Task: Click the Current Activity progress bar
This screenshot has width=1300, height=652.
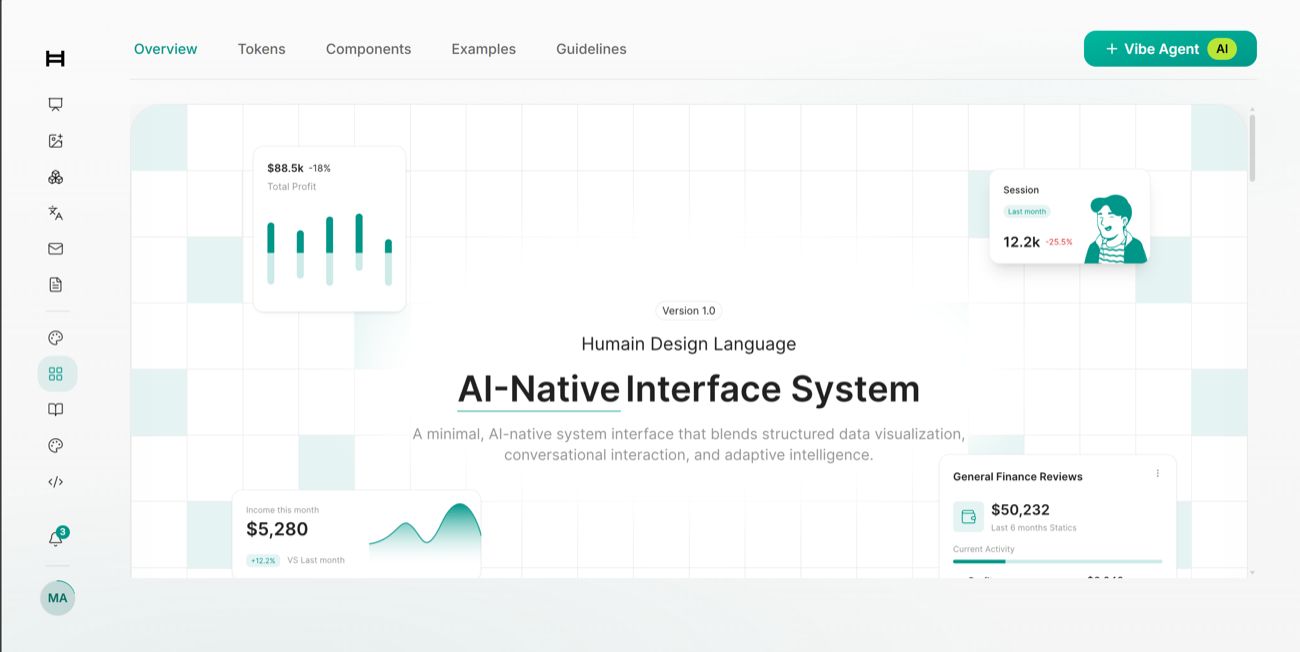Action: tap(1057, 562)
